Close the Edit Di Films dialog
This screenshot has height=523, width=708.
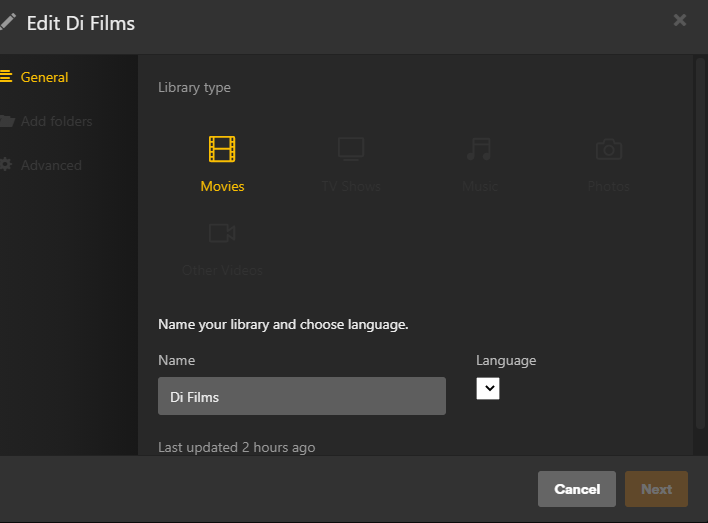[680, 20]
